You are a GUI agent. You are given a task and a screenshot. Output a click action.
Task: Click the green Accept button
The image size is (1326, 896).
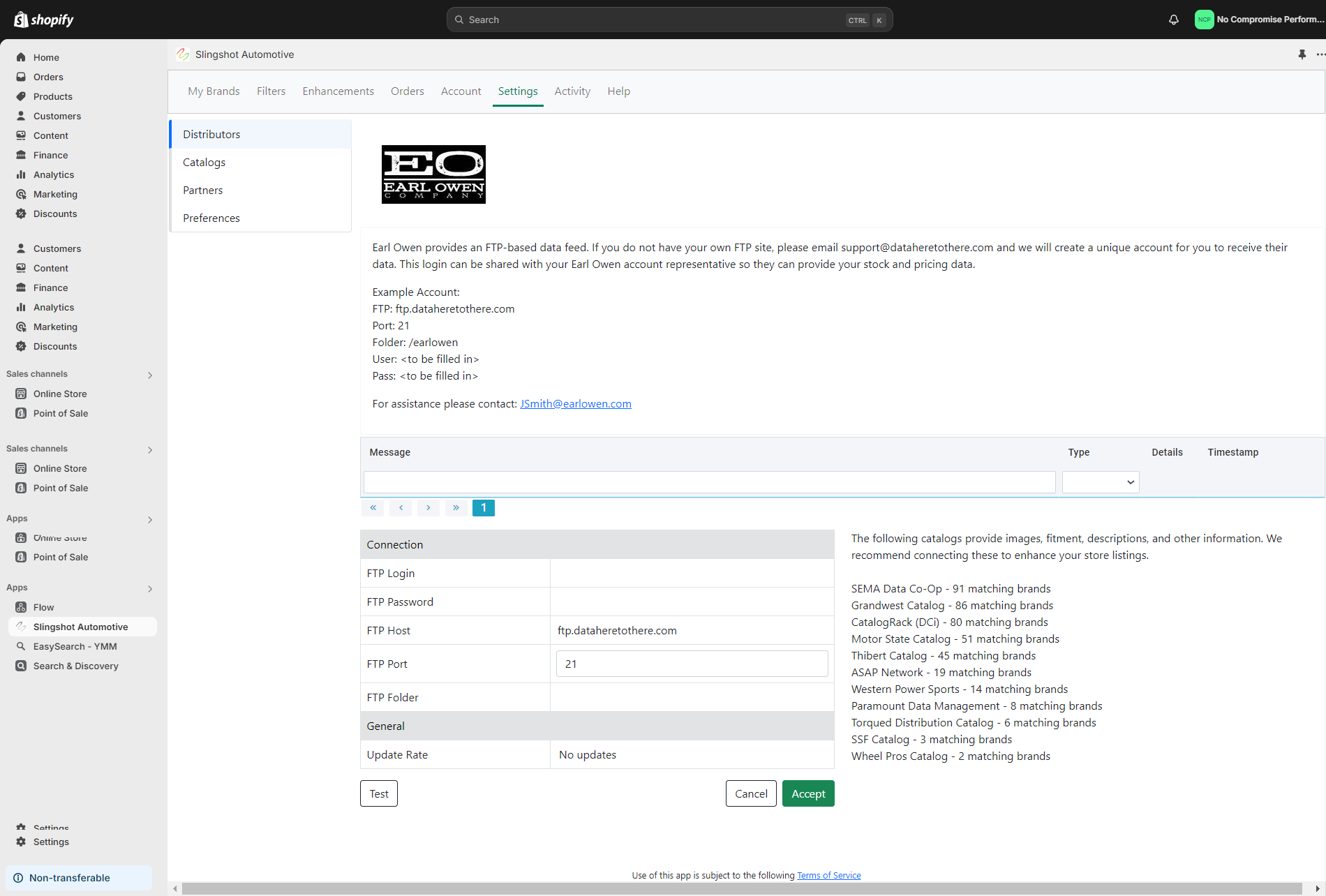[x=808, y=793]
